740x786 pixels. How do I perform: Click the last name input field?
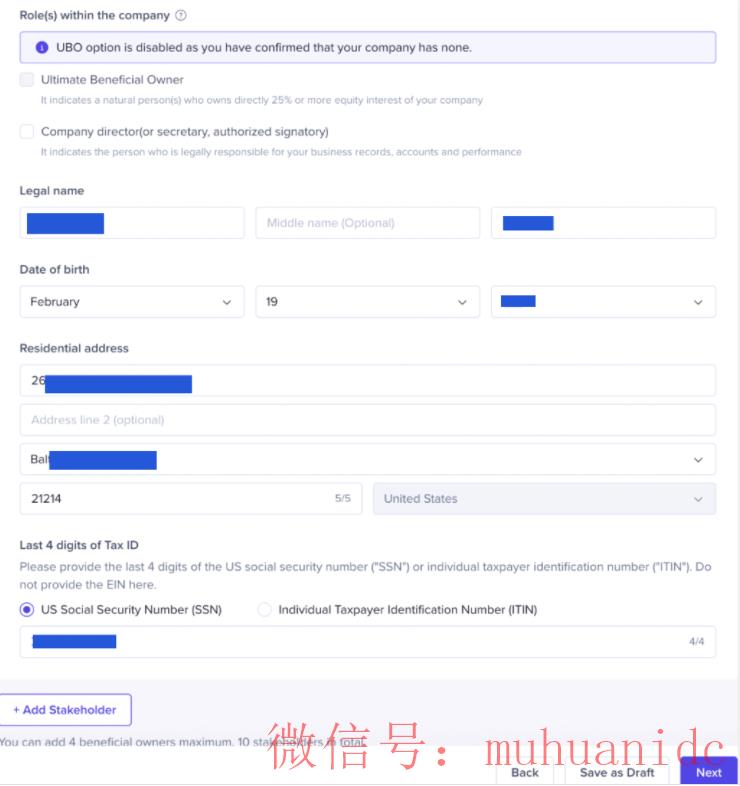[x=603, y=223]
